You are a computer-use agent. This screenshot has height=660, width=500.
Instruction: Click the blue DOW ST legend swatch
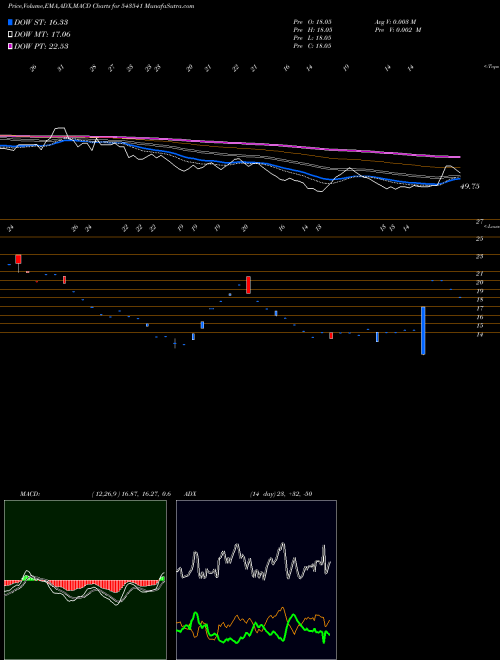tap(11, 22)
